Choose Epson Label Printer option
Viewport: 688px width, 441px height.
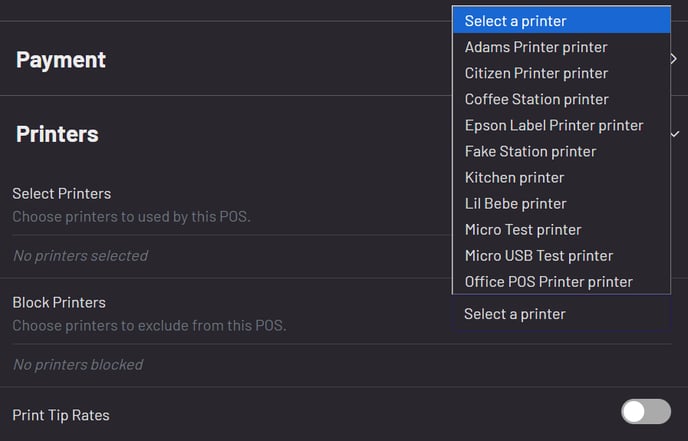554,125
